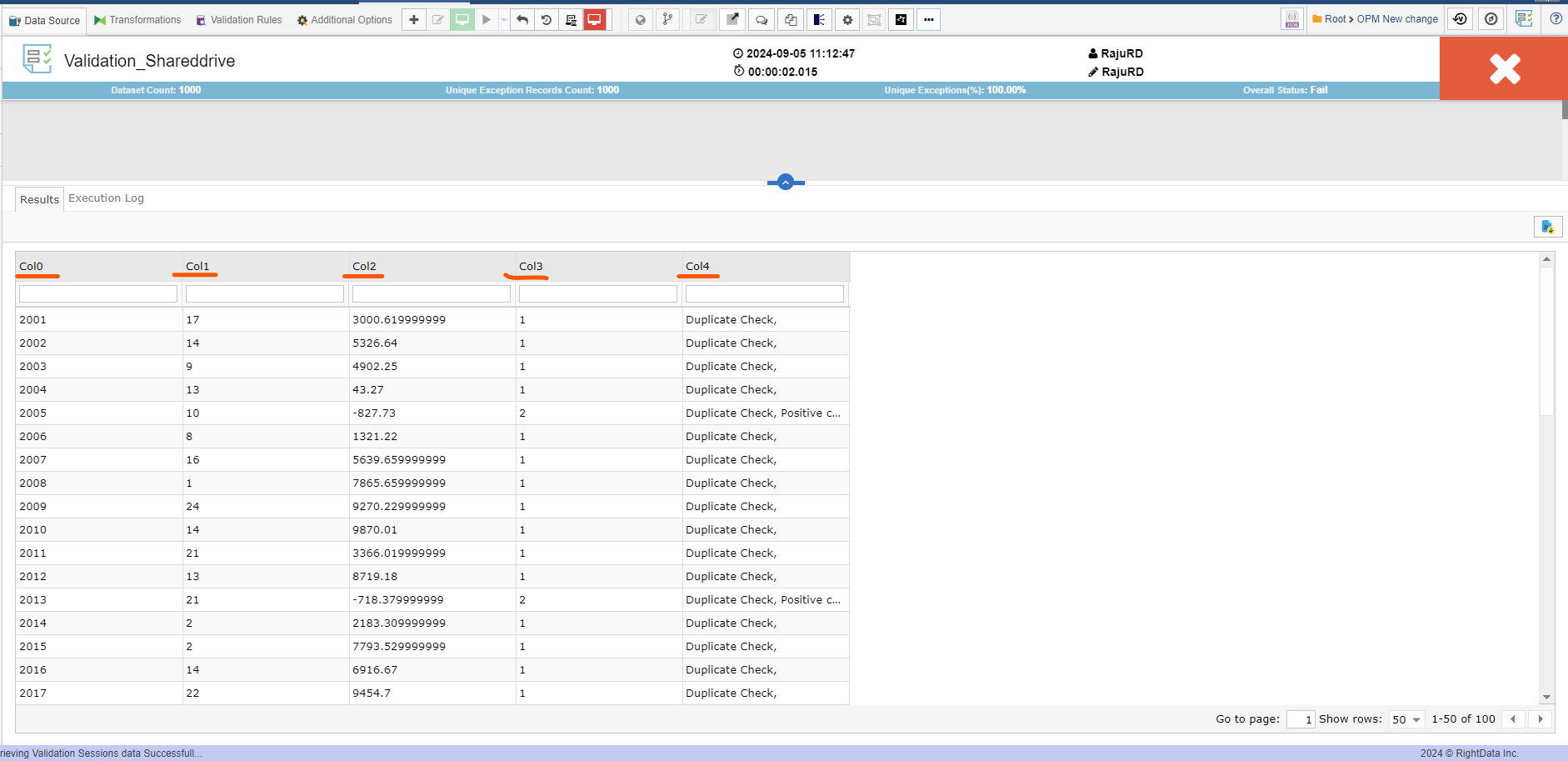Open the comments speech bubble icon
1568x761 pixels.
pyautogui.click(x=762, y=20)
